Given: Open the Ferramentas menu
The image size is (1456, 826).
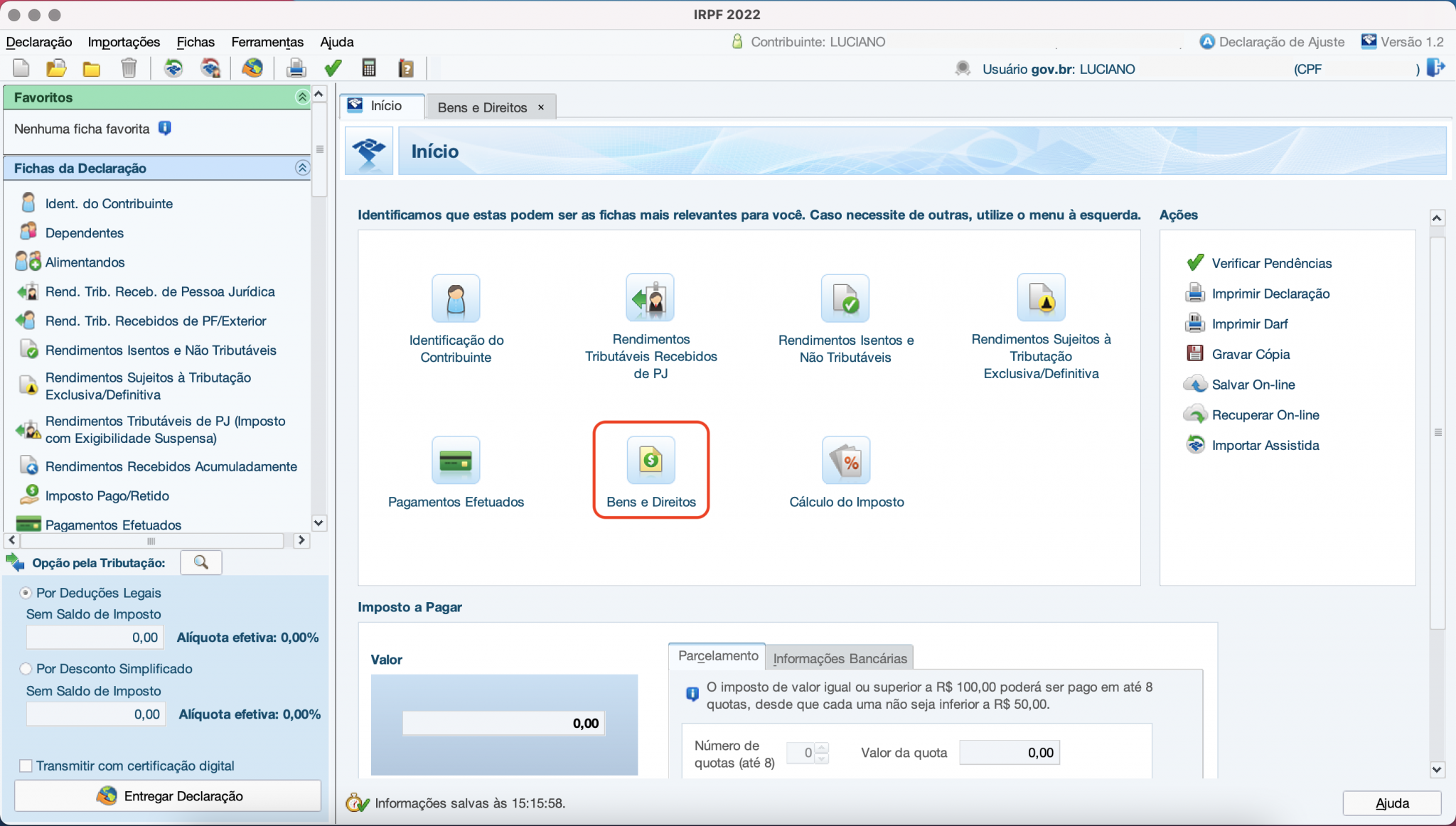Looking at the screenshot, I should click(267, 42).
